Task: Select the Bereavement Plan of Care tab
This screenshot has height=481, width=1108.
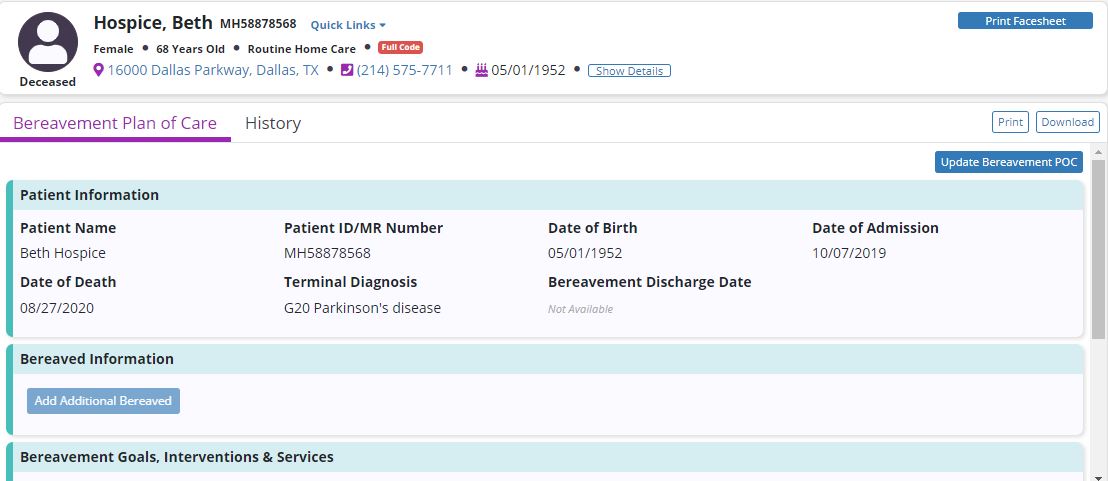Action: pyautogui.click(x=115, y=123)
